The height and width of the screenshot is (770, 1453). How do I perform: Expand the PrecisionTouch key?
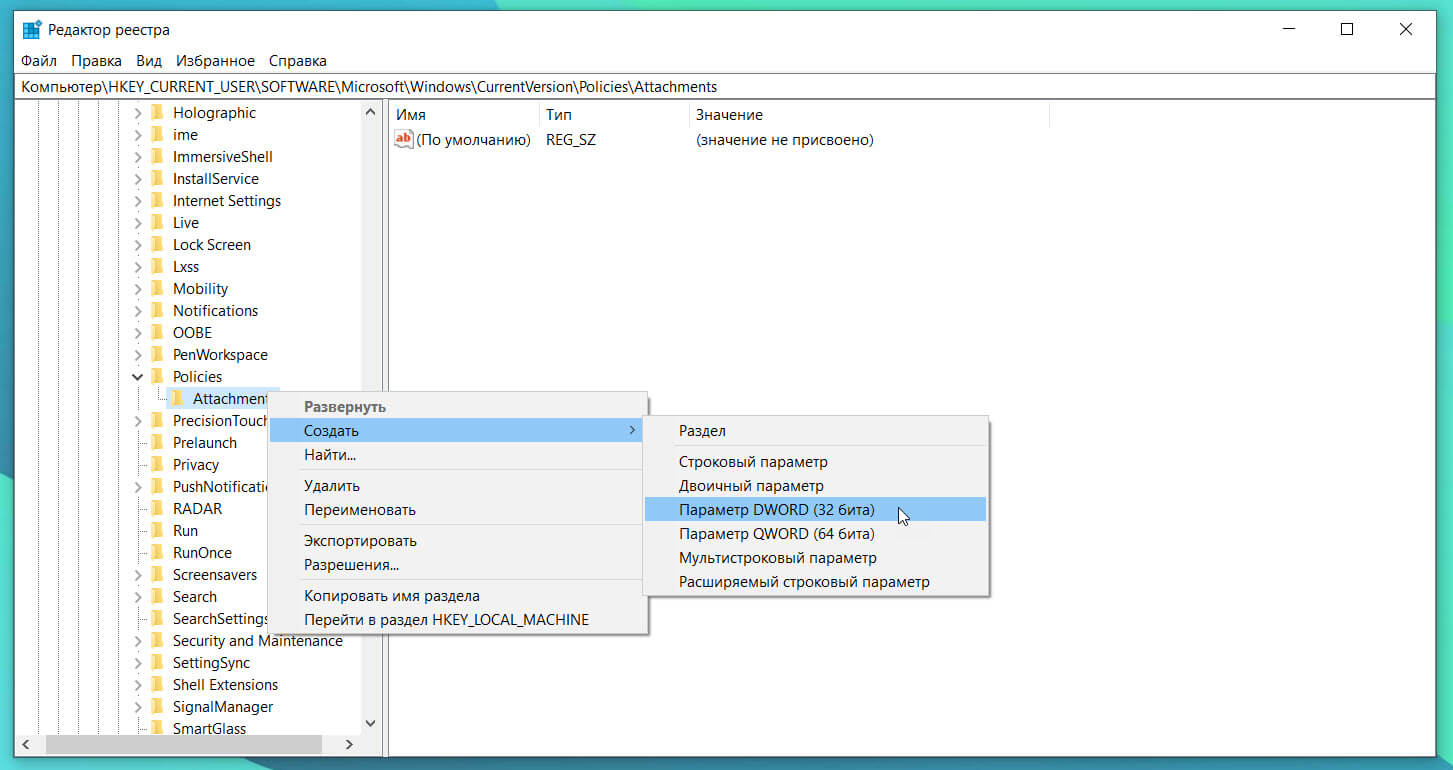point(138,421)
